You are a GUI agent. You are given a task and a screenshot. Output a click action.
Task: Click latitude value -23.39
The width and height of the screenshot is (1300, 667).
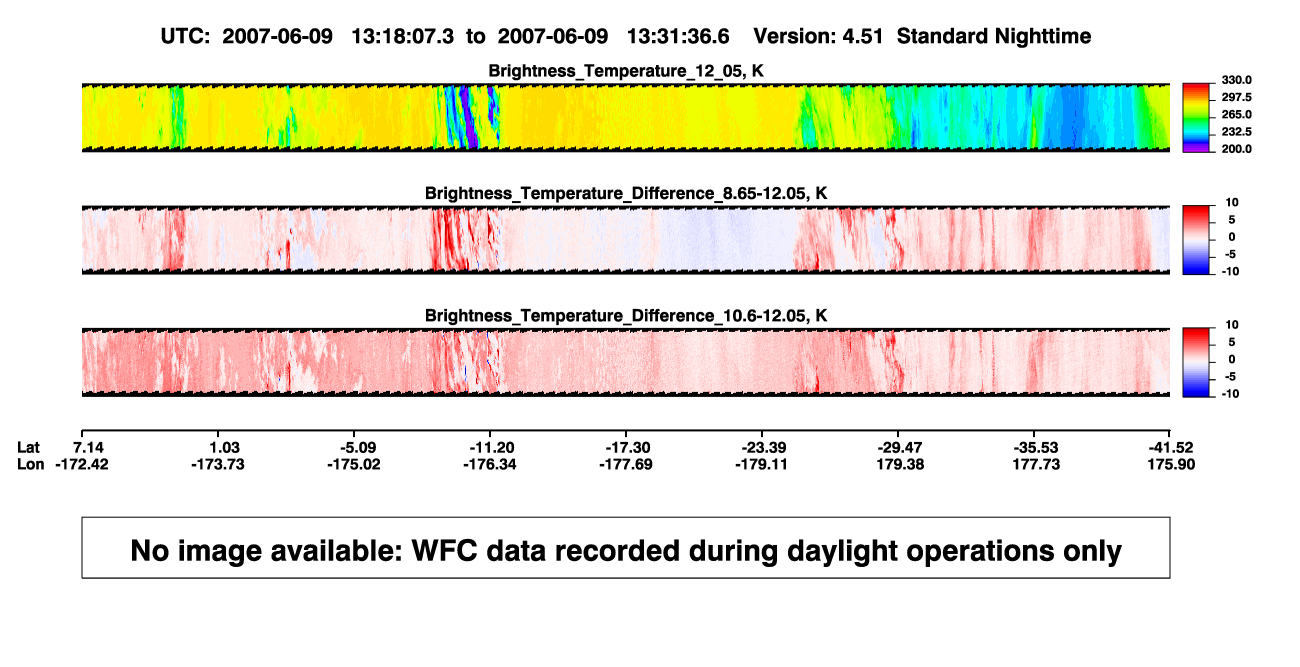pyautogui.click(x=764, y=447)
